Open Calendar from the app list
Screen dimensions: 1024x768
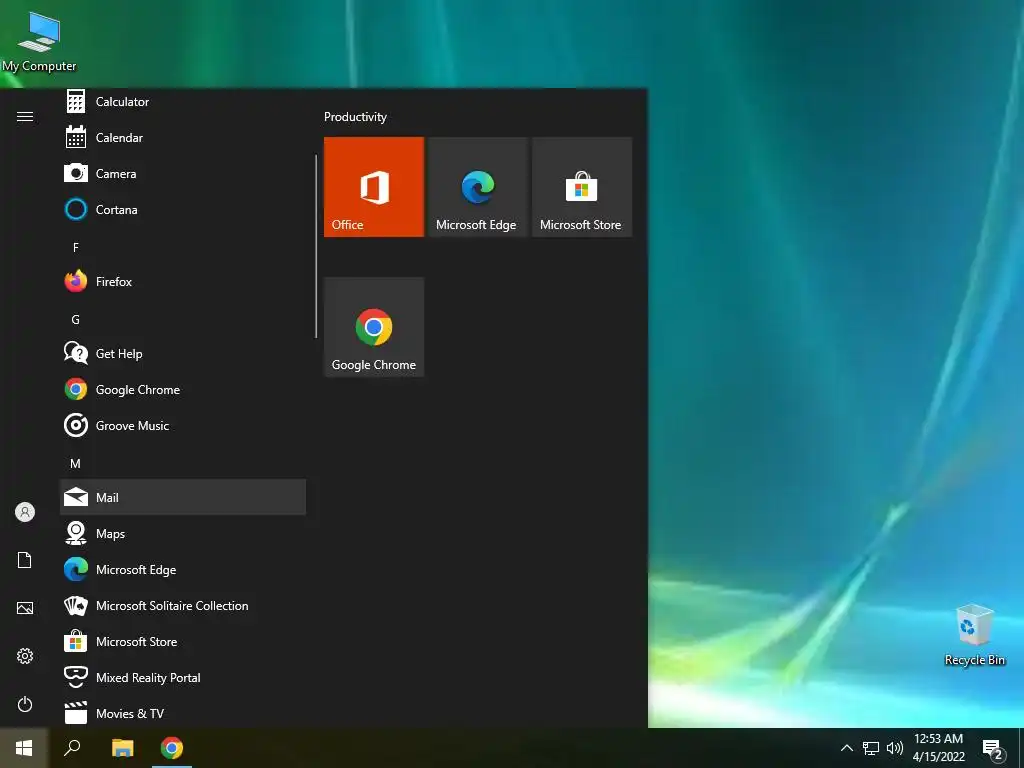click(x=183, y=138)
